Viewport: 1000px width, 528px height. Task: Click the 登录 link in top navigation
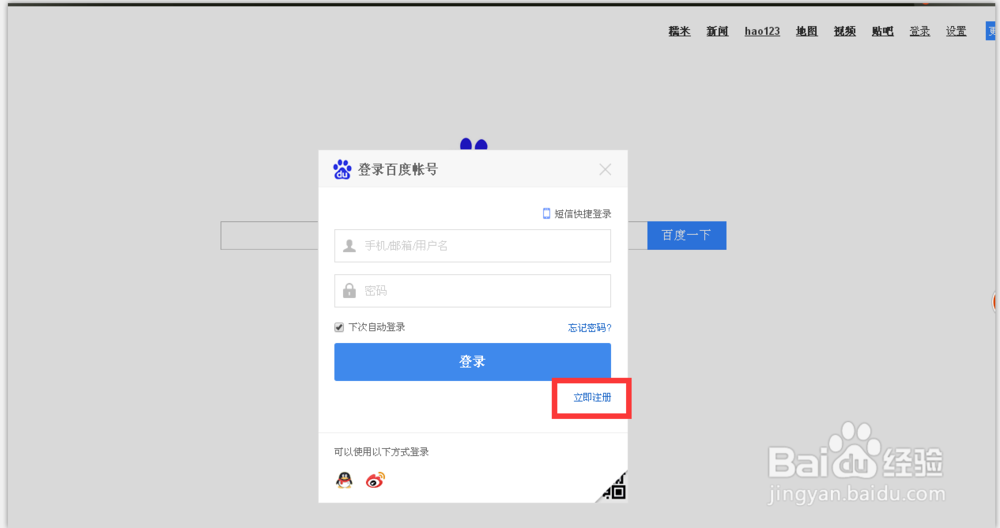click(x=920, y=31)
